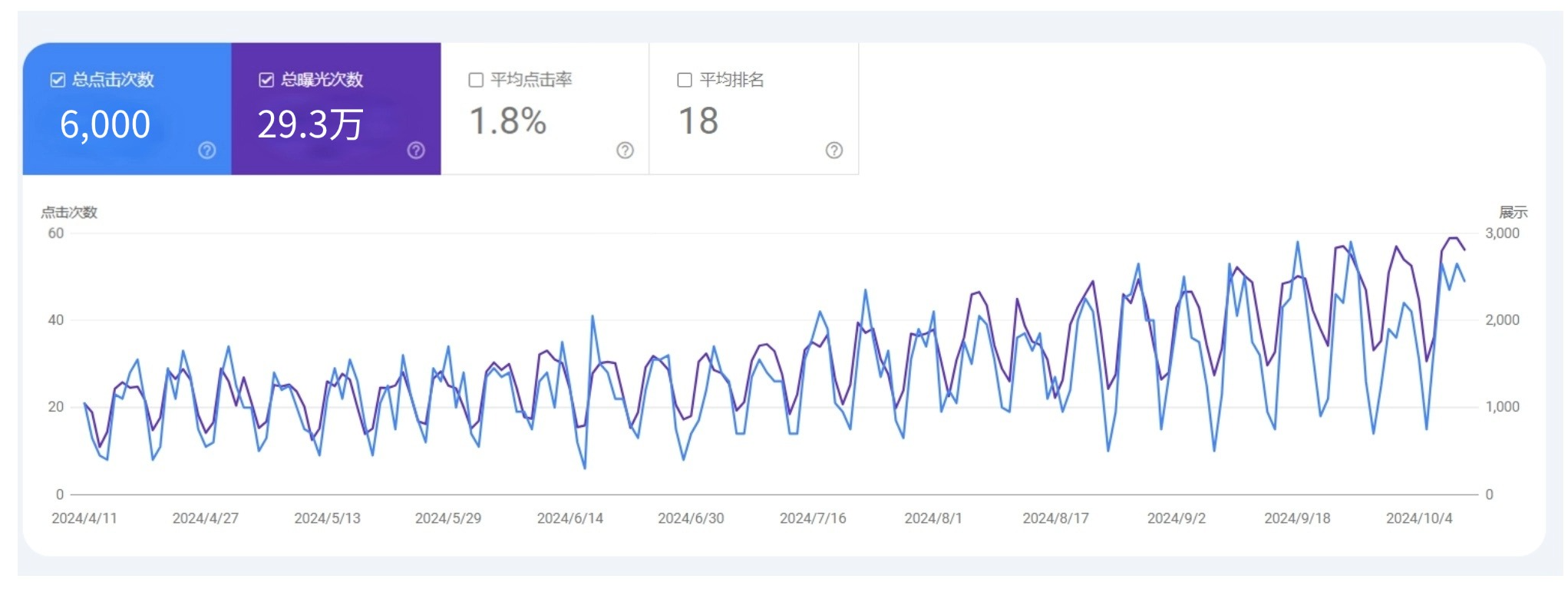Click the 2024/8/17 date label
Viewport: 1568px width, 592px height.
[x=1056, y=518]
